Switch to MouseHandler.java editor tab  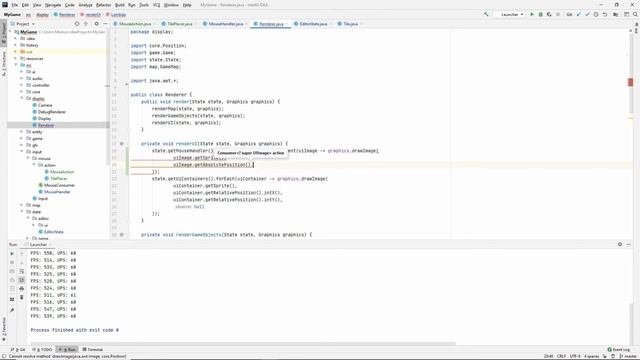click(x=226, y=24)
